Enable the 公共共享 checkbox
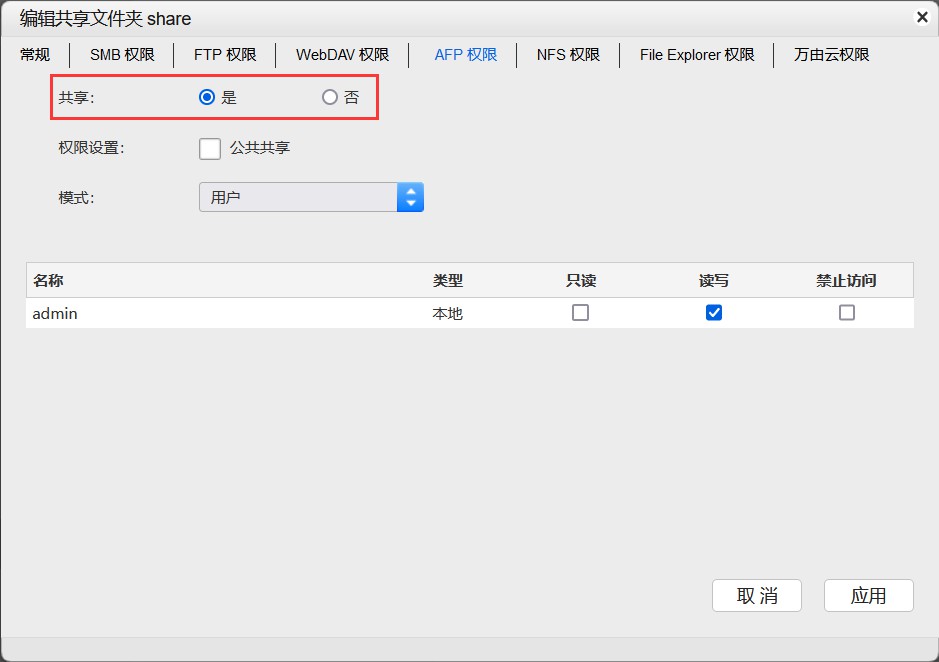The height and width of the screenshot is (662, 939). point(210,148)
